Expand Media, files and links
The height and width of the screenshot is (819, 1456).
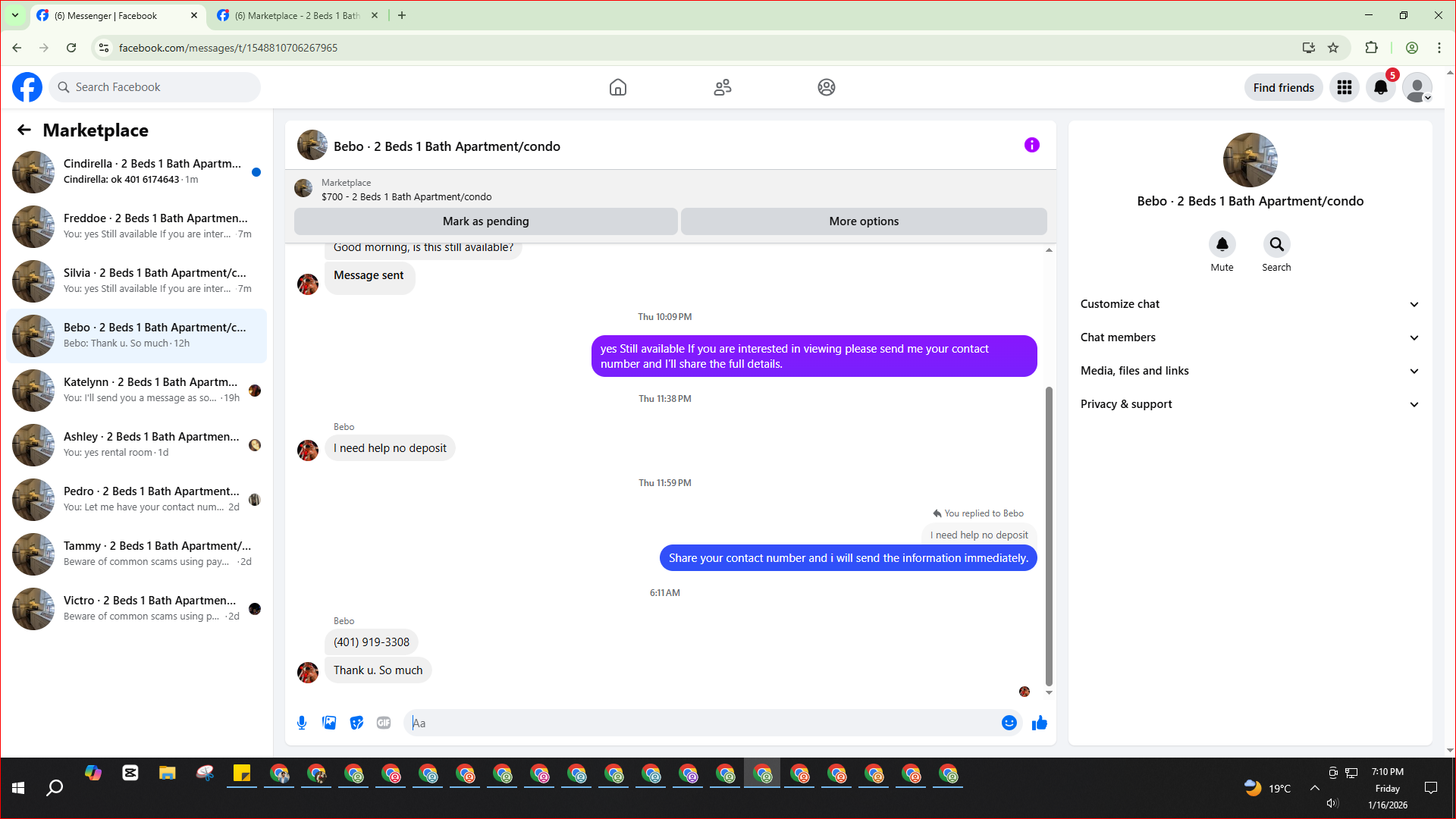(1250, 371)
